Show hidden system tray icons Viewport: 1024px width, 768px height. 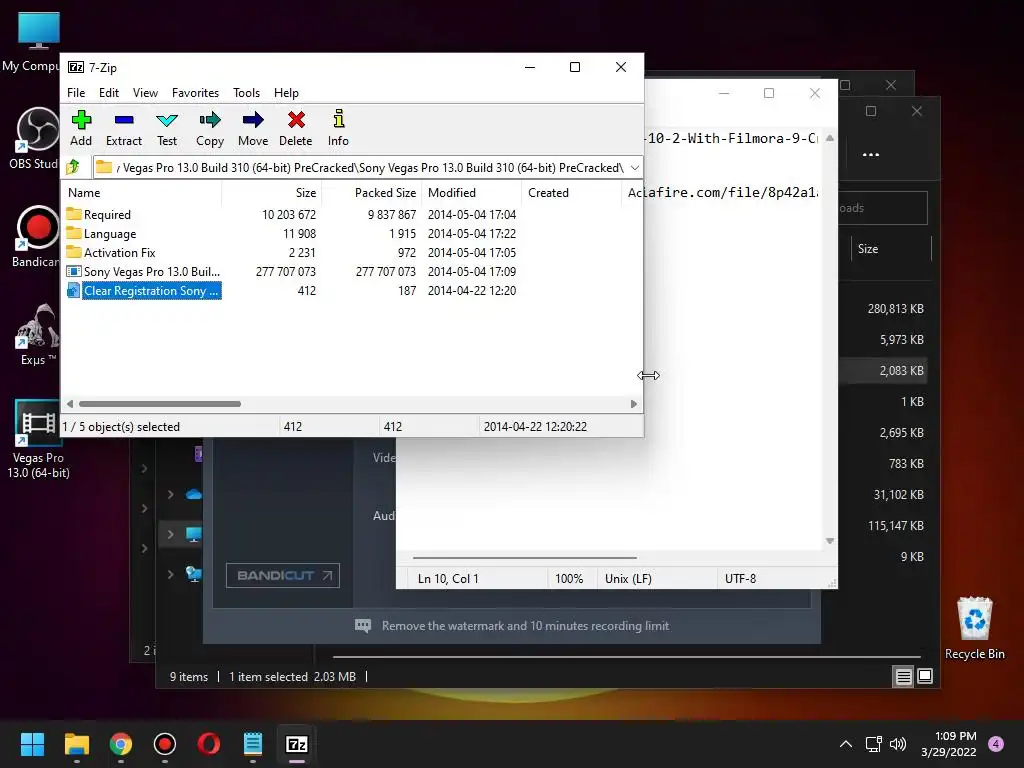tap(846, 744)
